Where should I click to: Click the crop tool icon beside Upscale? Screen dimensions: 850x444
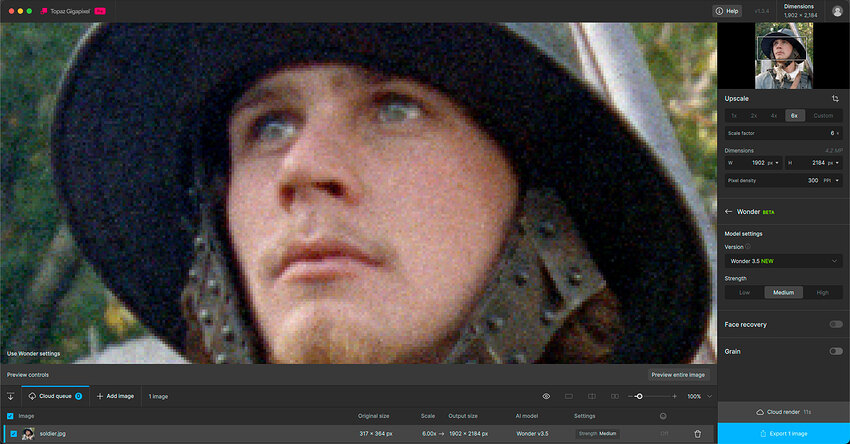(x=835, y=99)
